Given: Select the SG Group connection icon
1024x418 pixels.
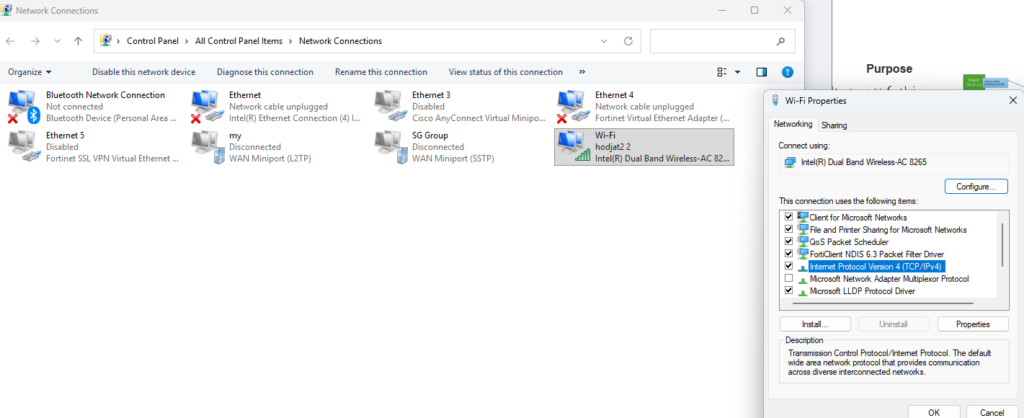Looking at the screenshot, I should (x=391, y=147).
